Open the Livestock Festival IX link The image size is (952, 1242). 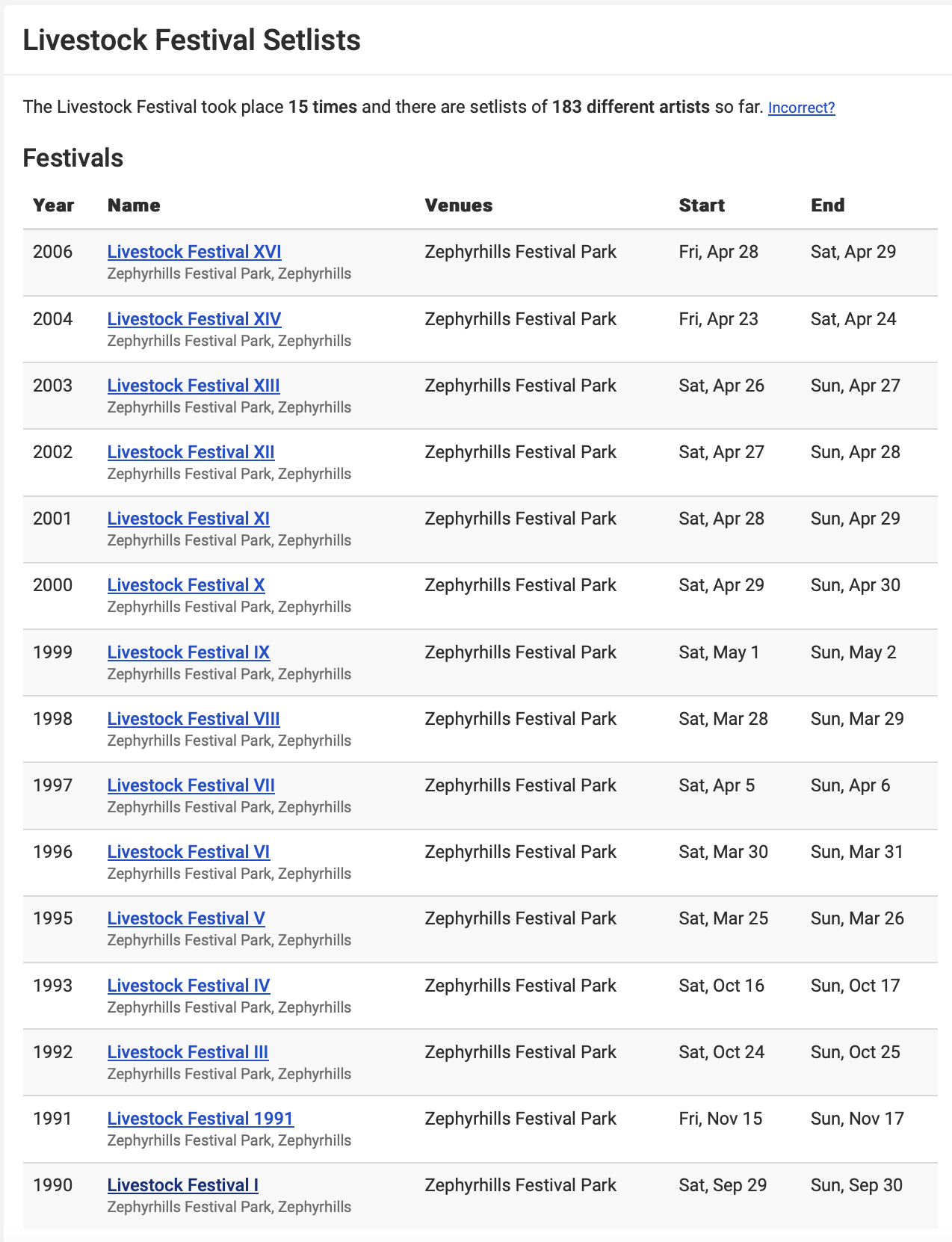[188, 652]
